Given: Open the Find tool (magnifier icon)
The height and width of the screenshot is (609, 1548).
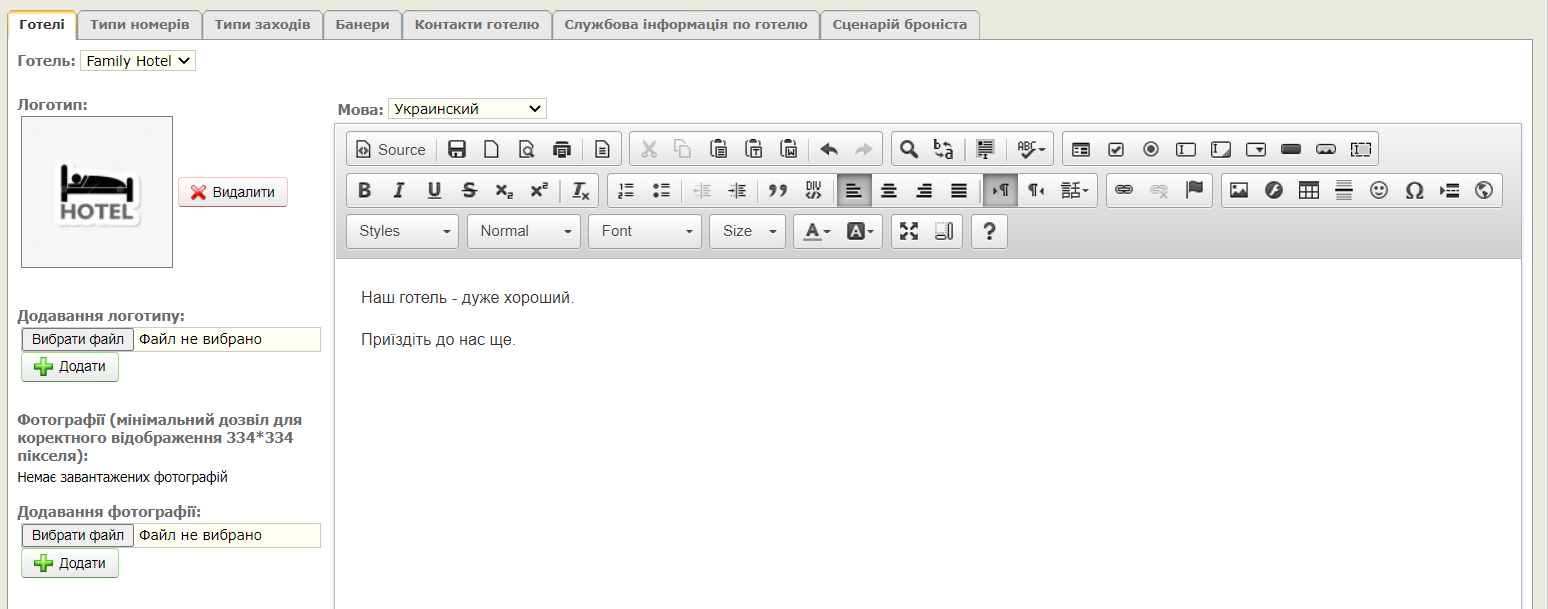Looking at the screenshot, I should pyautogui.click(x=908, y=150).
